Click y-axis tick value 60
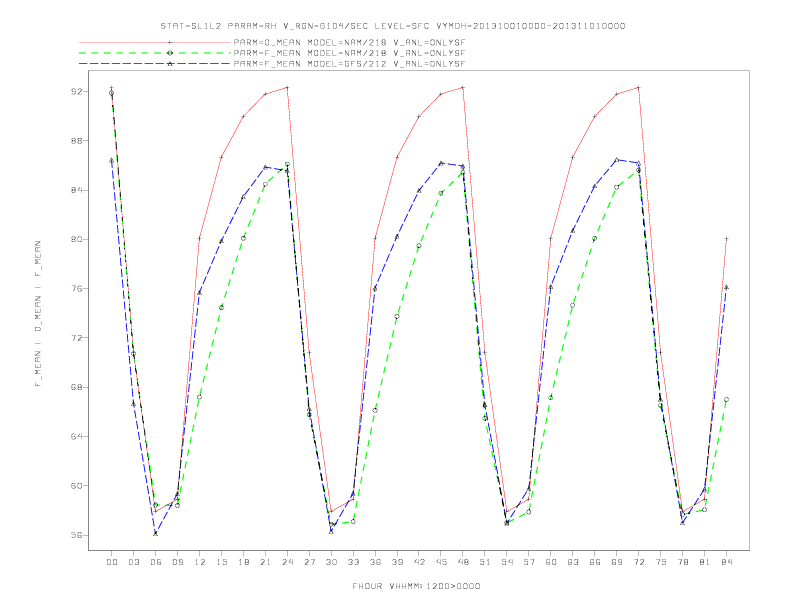This screenshot has width=792, height=612. [x=77, y=486]
